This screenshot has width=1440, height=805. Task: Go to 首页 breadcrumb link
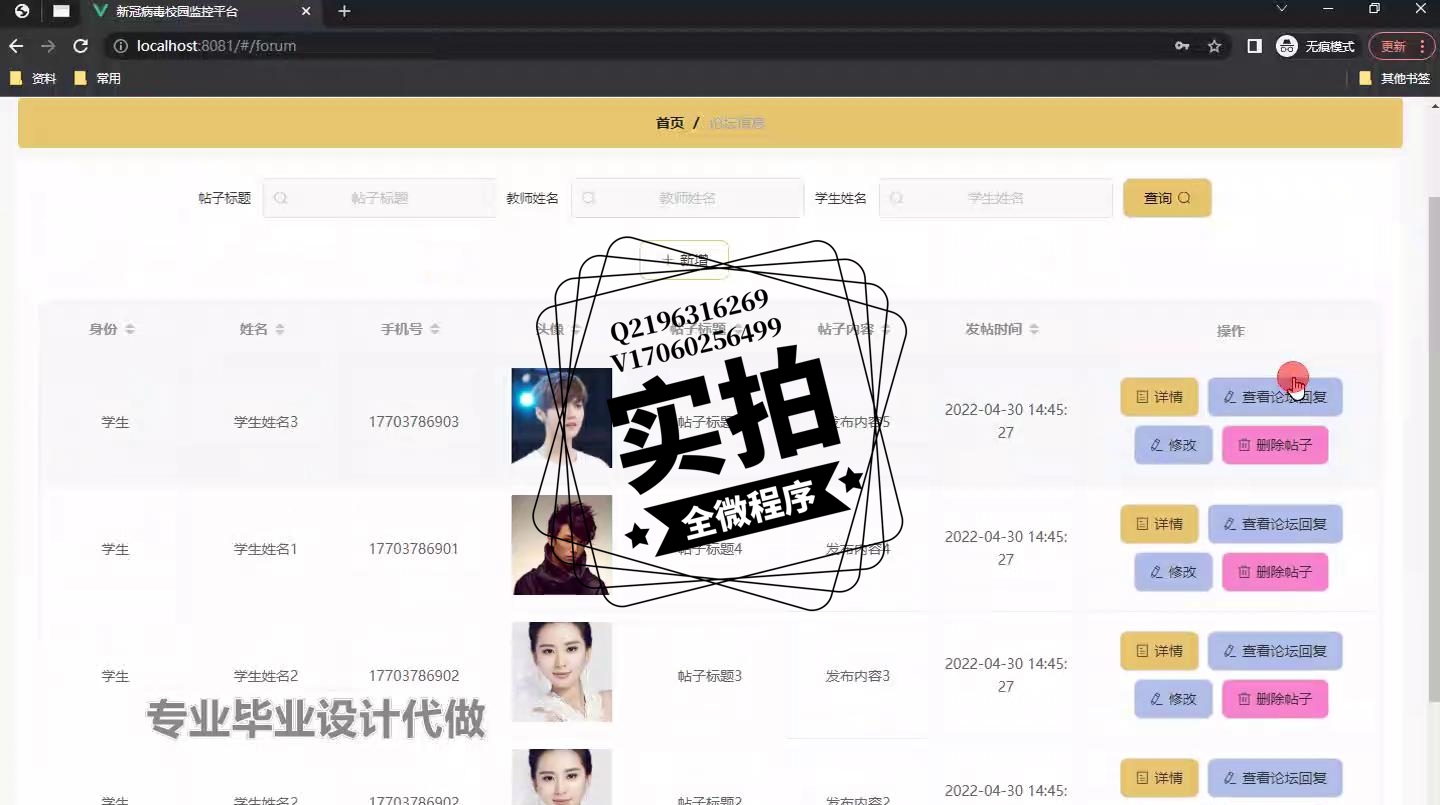coord(669,123)
